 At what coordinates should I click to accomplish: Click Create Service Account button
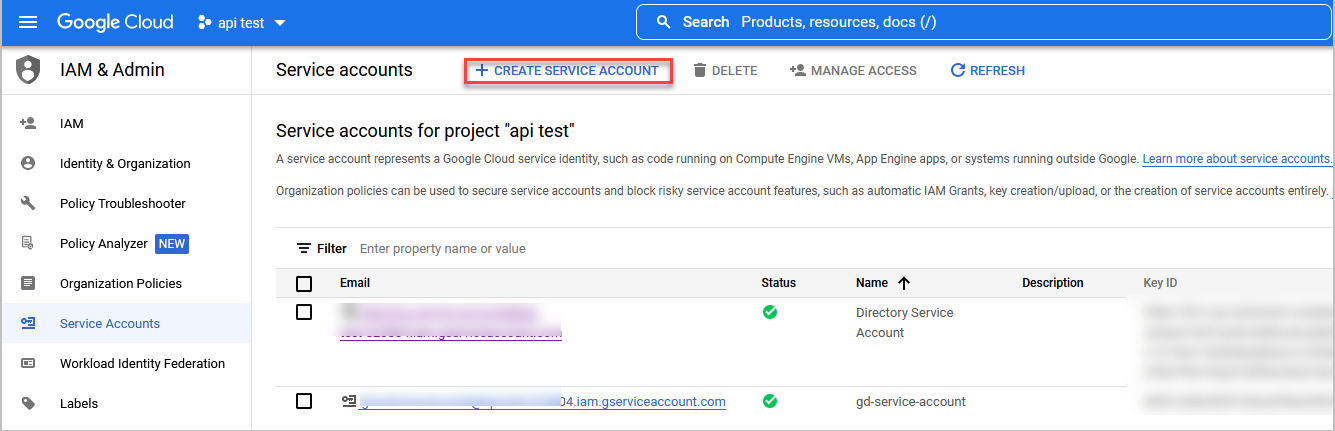coord(567,71)
